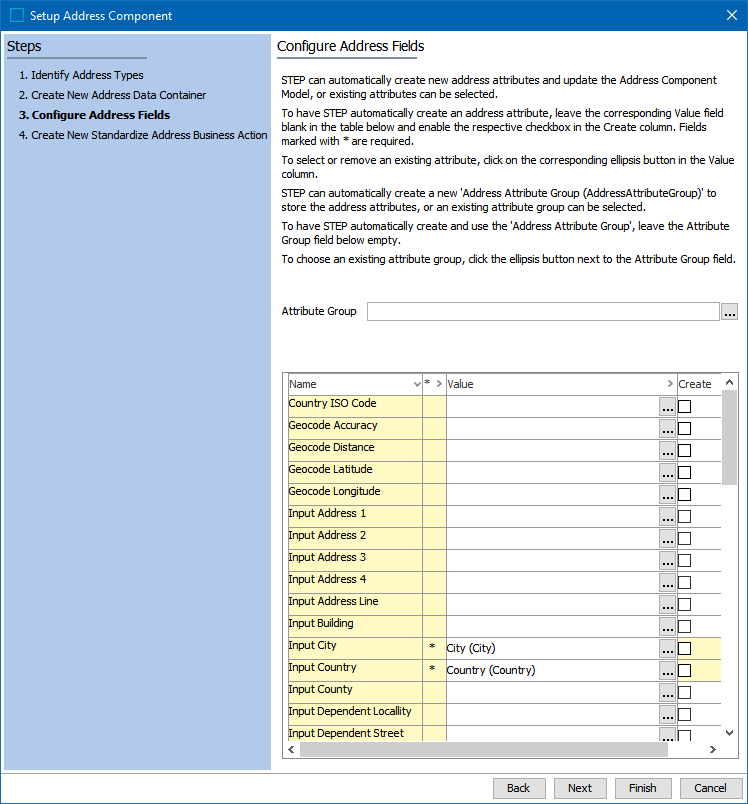Click ellipsis button for Input Address 3
The width and height of the screenshot is (748, 804).
click(x=668, y=561)
